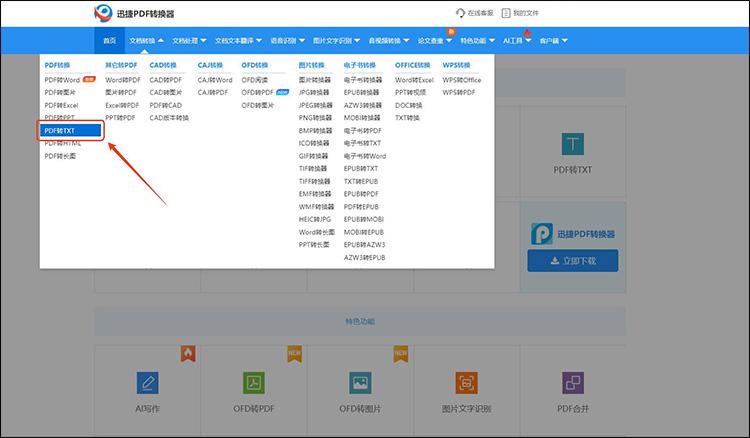Select PDF转CAD in the menu
Image resolution: width=750 pixels, height=438 pixels.
165,105
